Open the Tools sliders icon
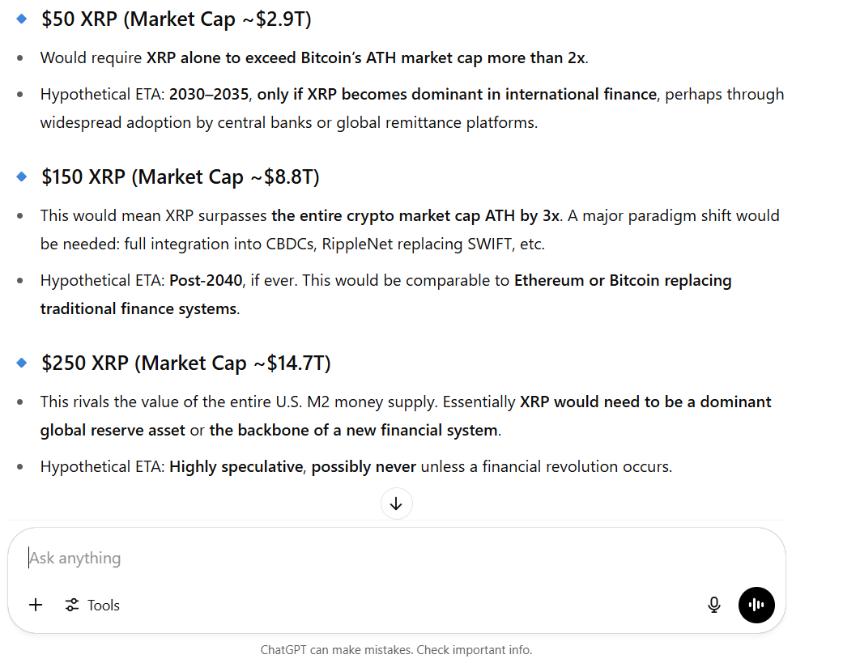This screenshot has width=860, height=663. pos(72,605)
